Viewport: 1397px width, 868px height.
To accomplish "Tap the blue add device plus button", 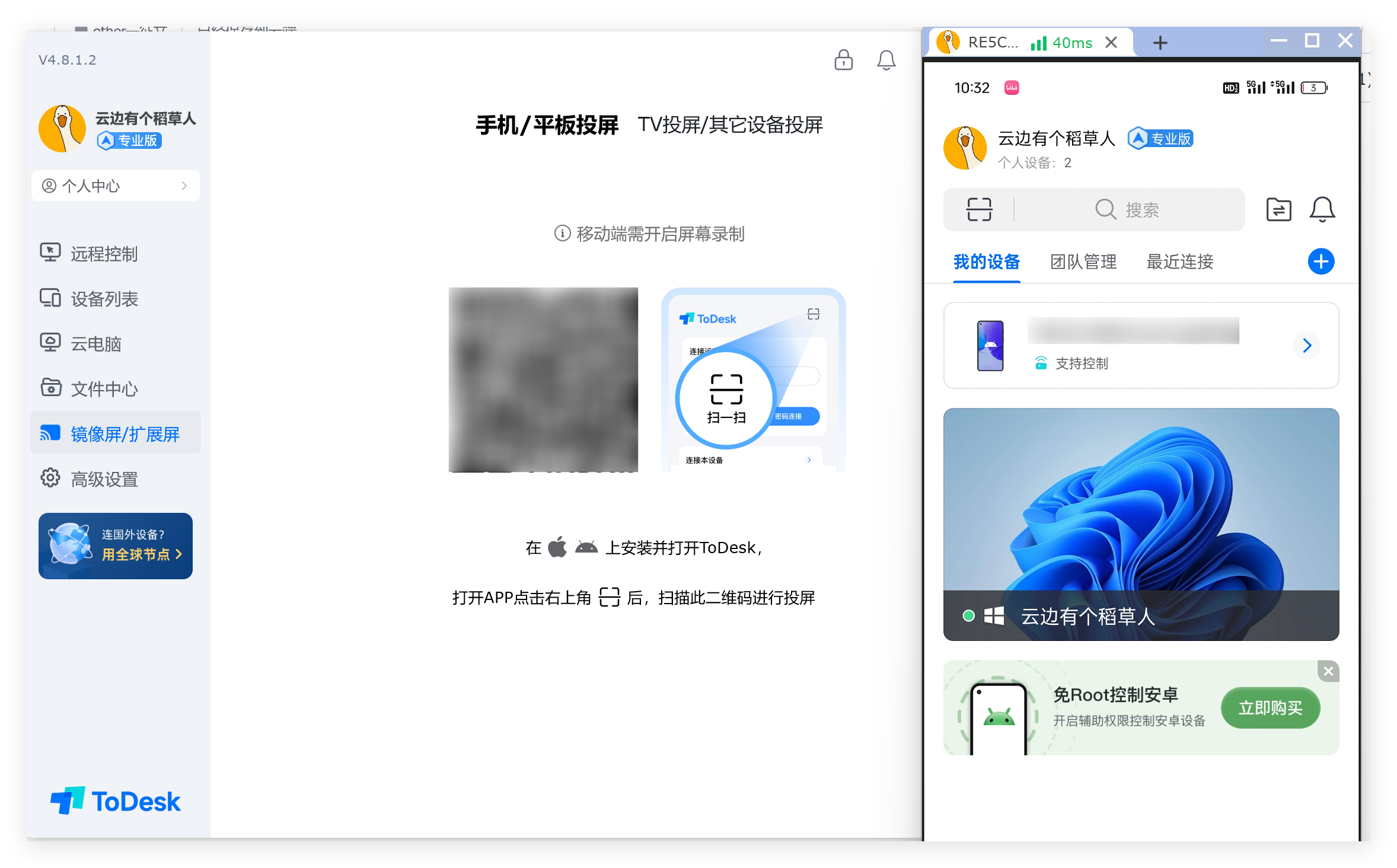I will [1321, 261].
